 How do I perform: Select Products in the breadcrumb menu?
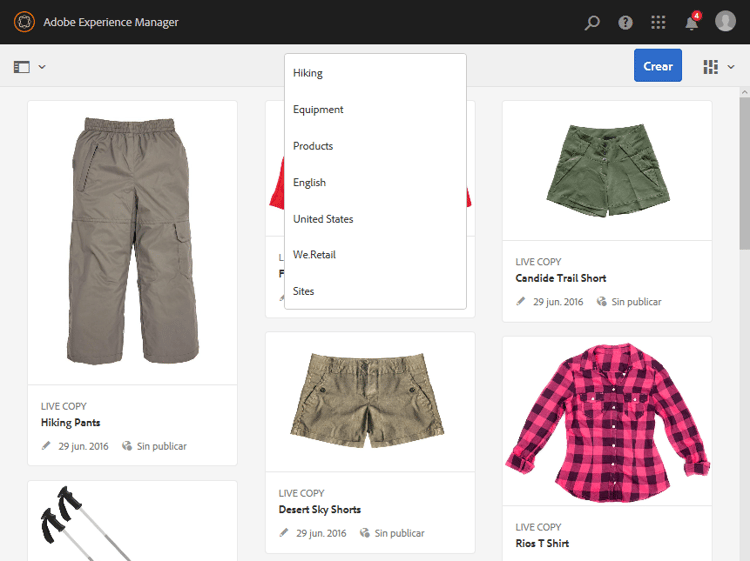point(375,146)
